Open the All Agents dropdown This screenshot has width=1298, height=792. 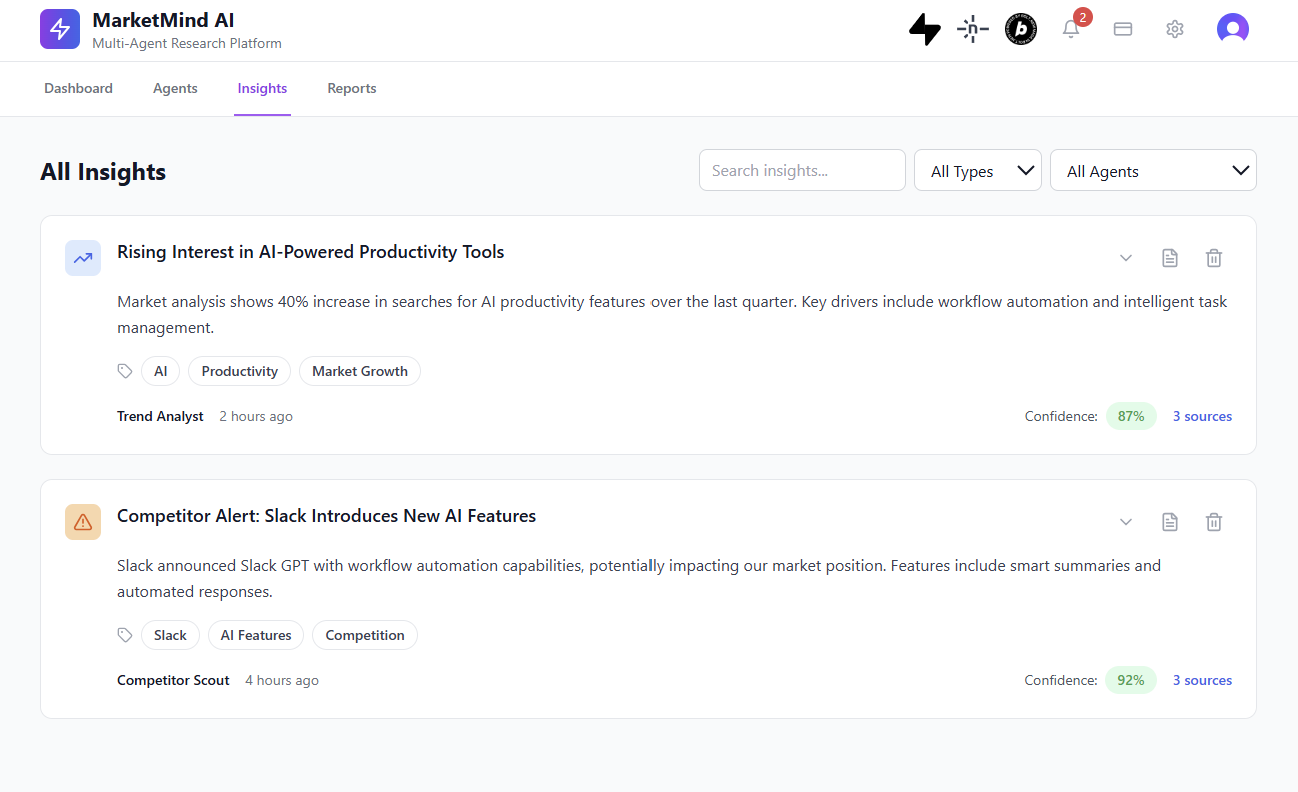coord(1153,171)
